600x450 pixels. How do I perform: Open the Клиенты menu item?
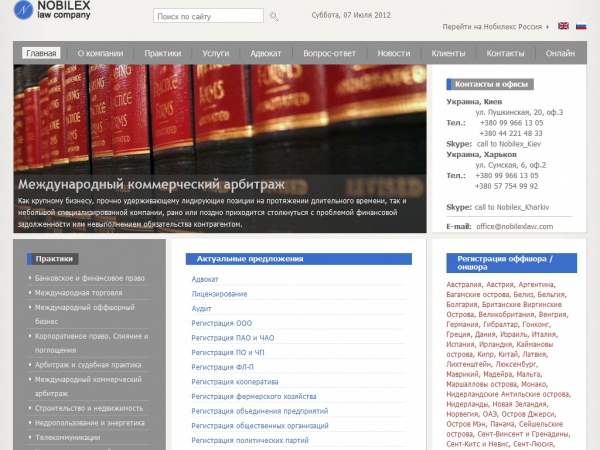[448, 53]
